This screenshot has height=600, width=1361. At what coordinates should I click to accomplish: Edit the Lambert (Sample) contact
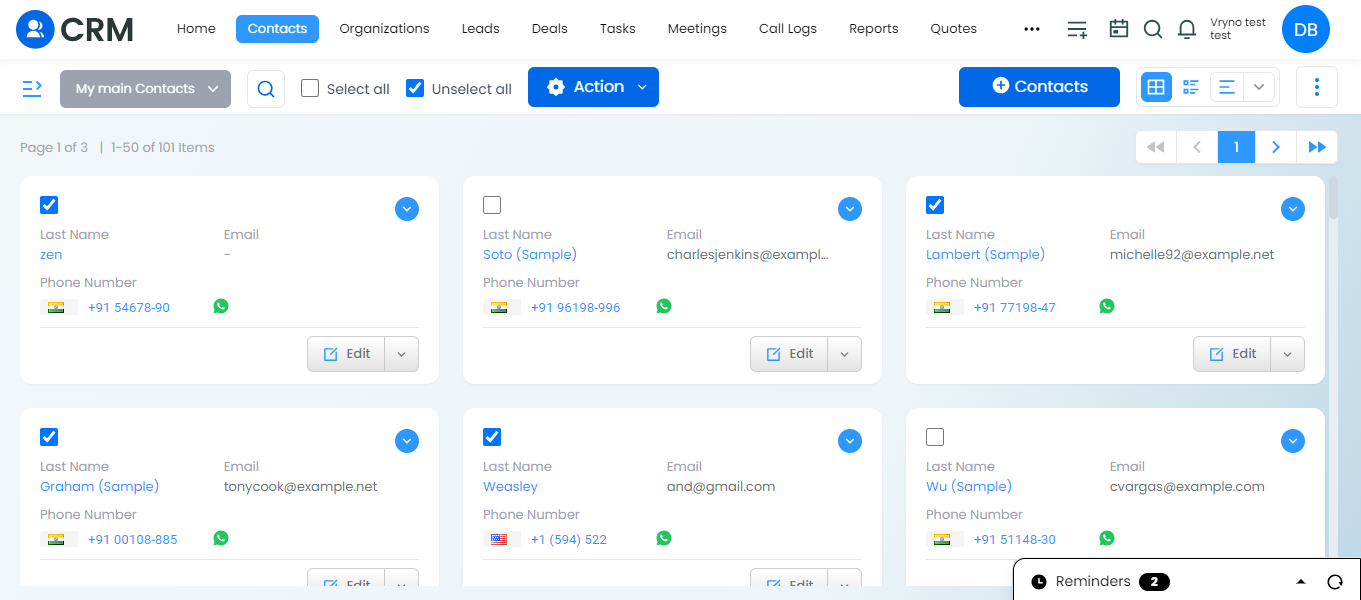click(x=1232, y=354)
